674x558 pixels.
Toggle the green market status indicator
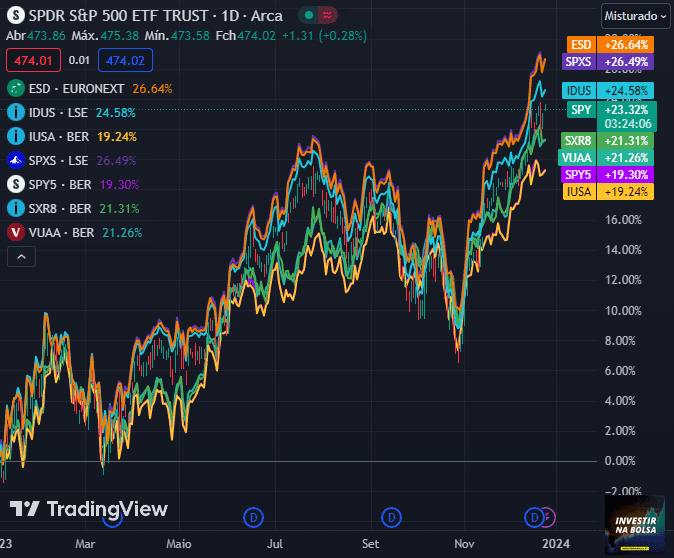point(309,15)
